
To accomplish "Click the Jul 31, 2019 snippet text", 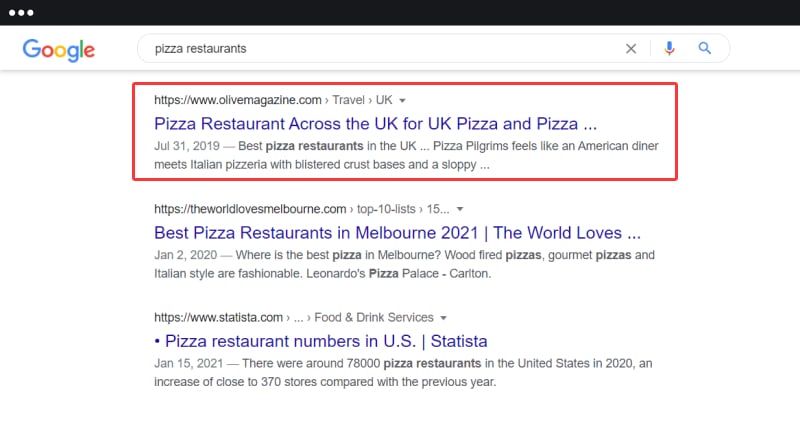I will pyautogui.click(x=406, y=155).
